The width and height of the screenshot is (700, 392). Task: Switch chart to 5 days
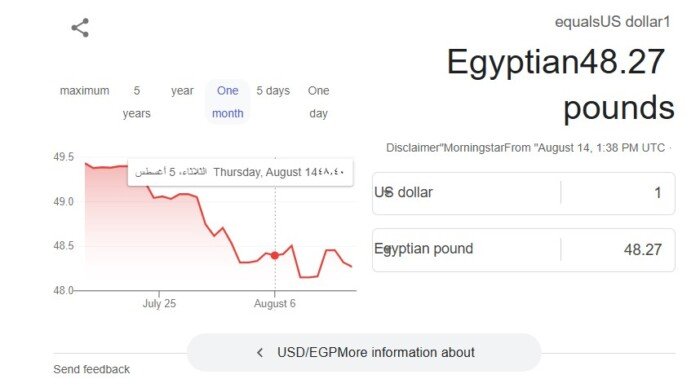[273, 91]
